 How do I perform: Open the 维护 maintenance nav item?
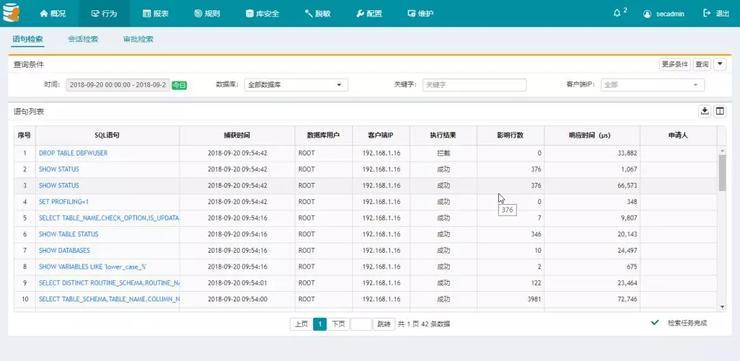pyautogui.click(x=420, y=14)
